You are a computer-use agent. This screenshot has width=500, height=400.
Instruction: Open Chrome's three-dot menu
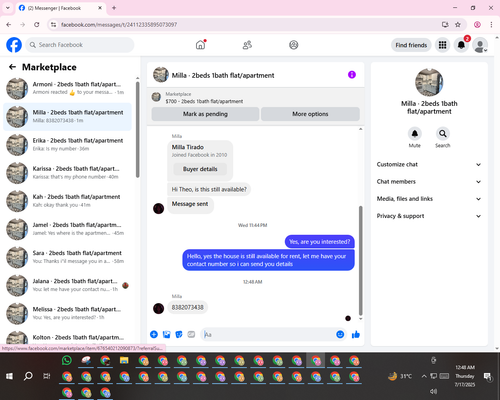point(491,25)
